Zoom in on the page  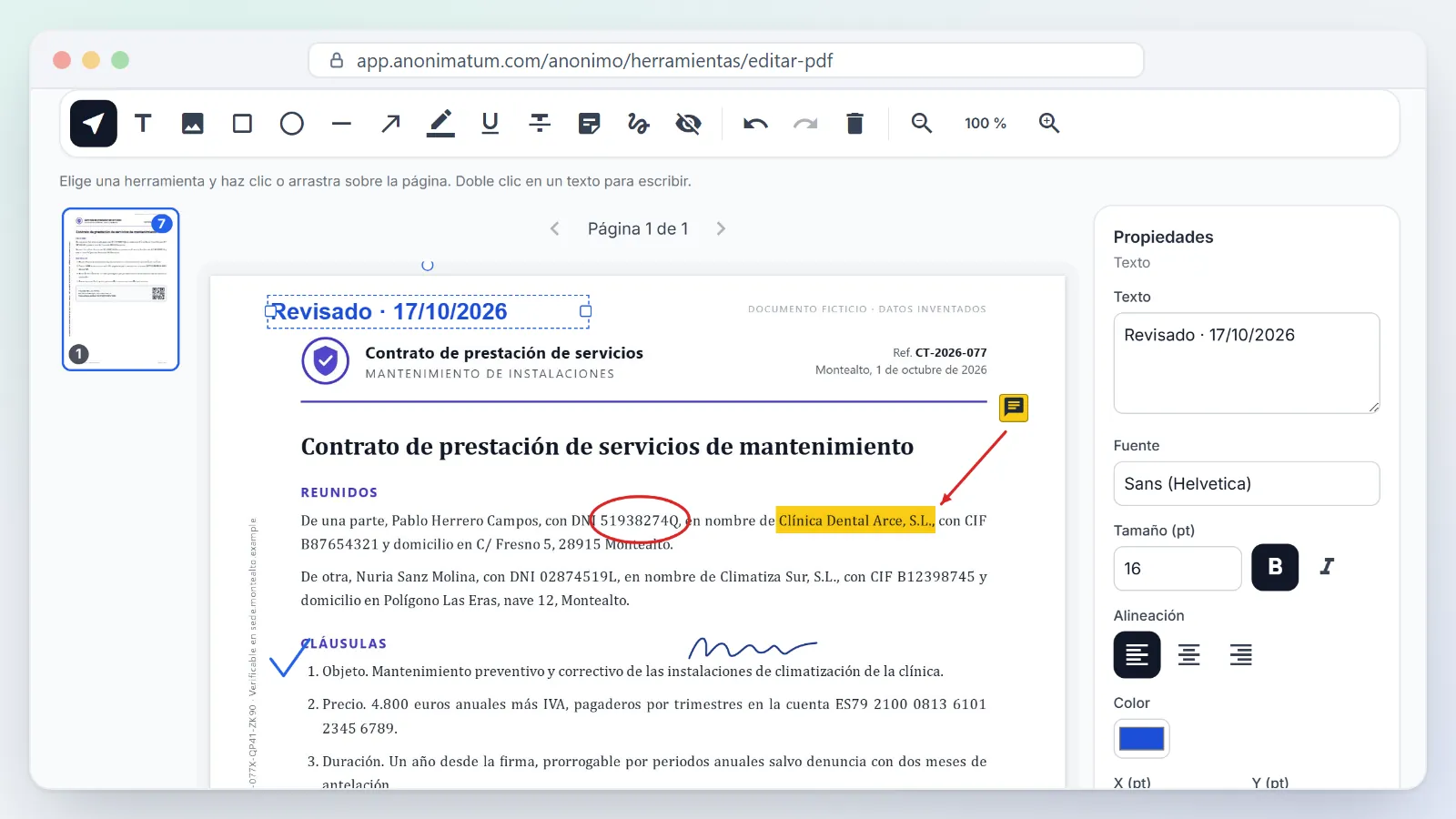click(x=1049, y=124)
